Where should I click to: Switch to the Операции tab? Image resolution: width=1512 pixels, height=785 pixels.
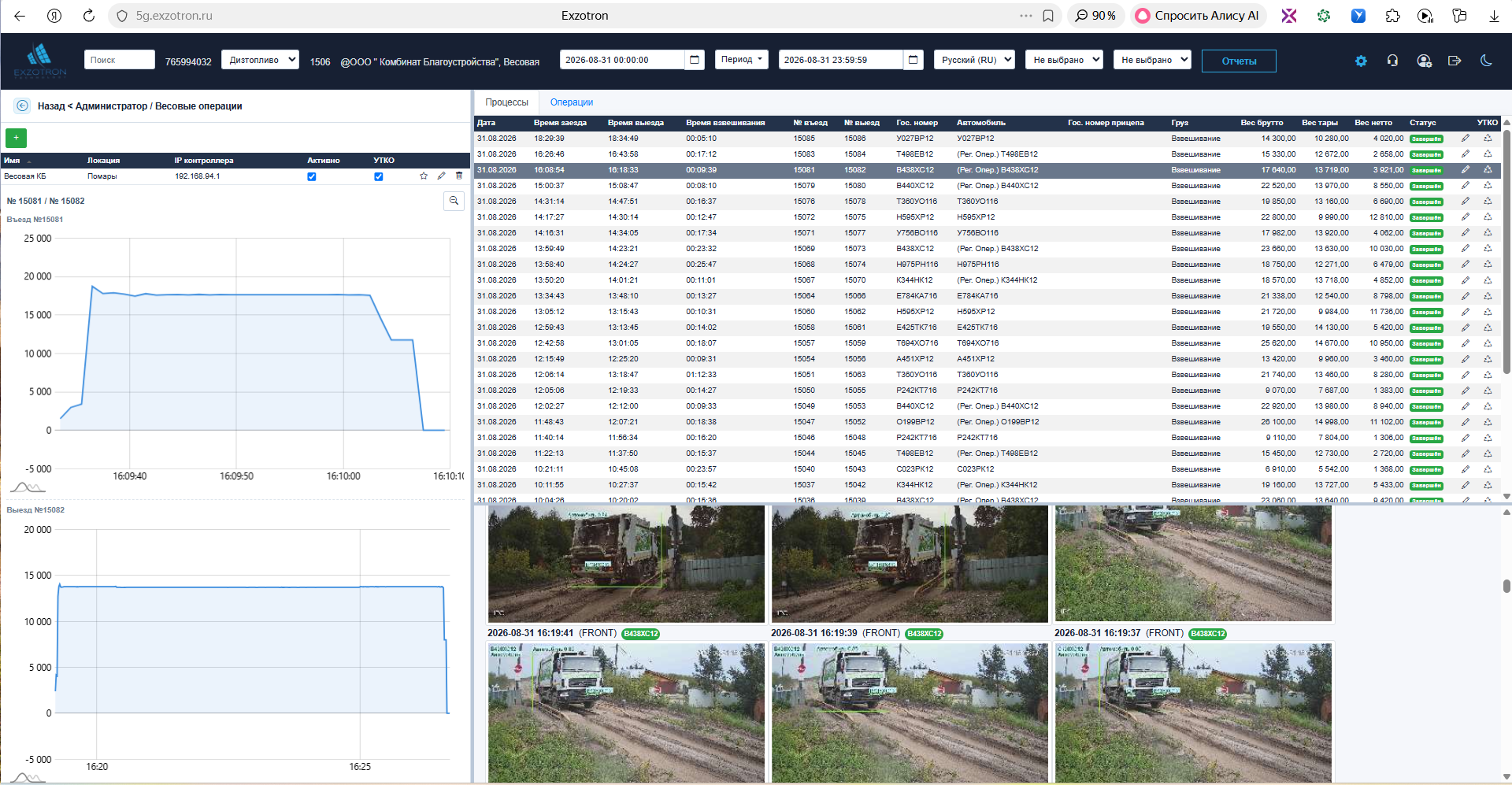[x=572, y=102]
